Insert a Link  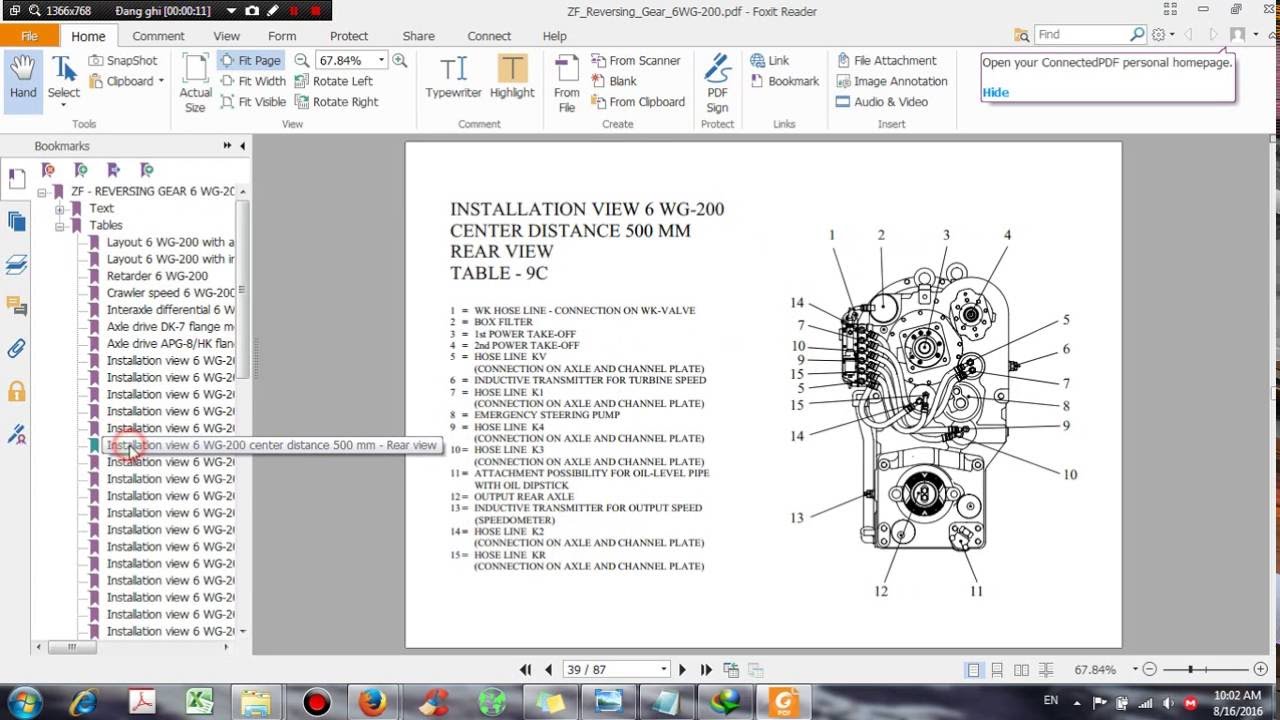[769, 61]
